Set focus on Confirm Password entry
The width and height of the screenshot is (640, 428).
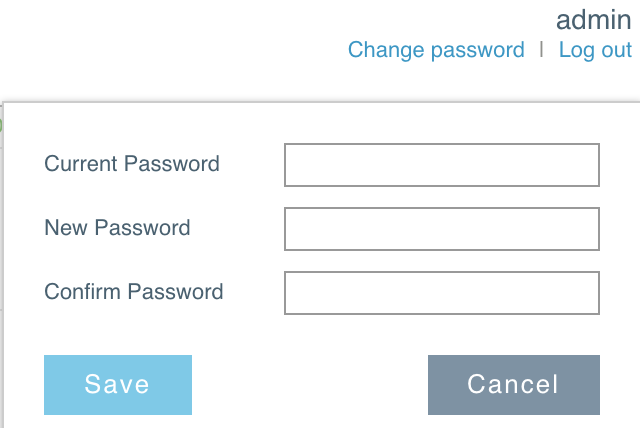pyautogui.click(x=442, y=293)
